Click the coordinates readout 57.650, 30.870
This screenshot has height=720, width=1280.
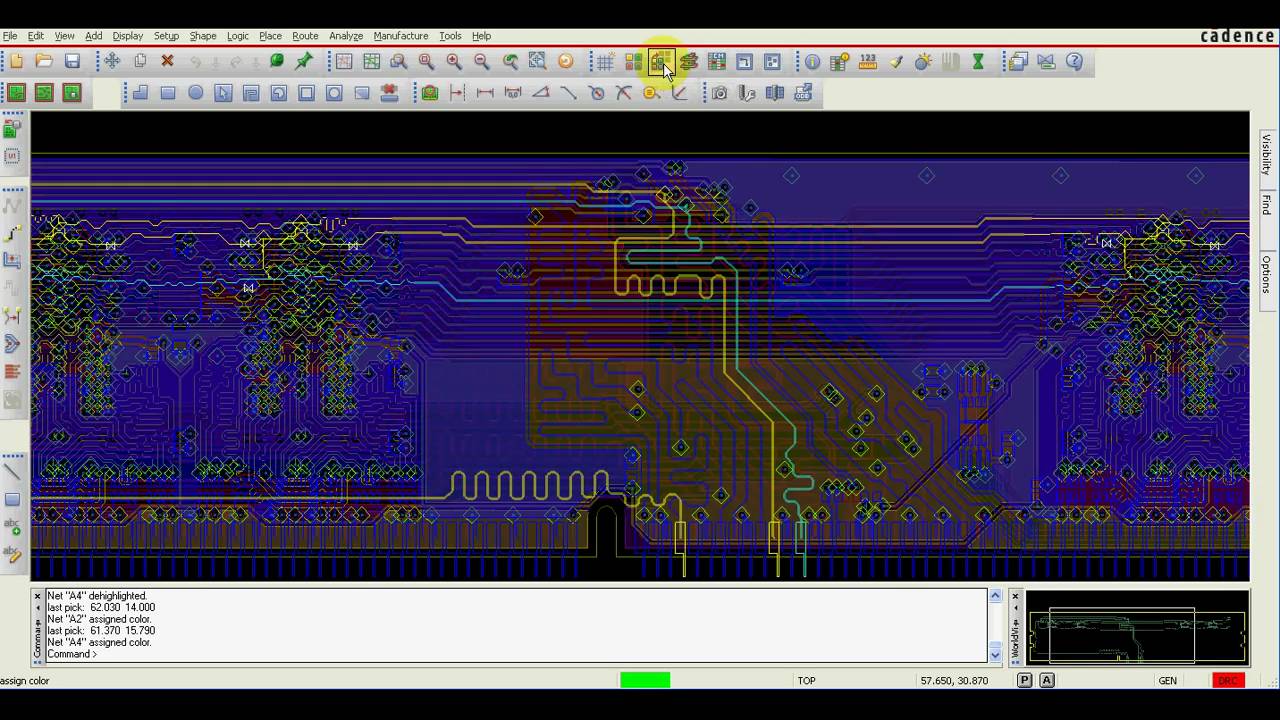(x=953, y=680)
